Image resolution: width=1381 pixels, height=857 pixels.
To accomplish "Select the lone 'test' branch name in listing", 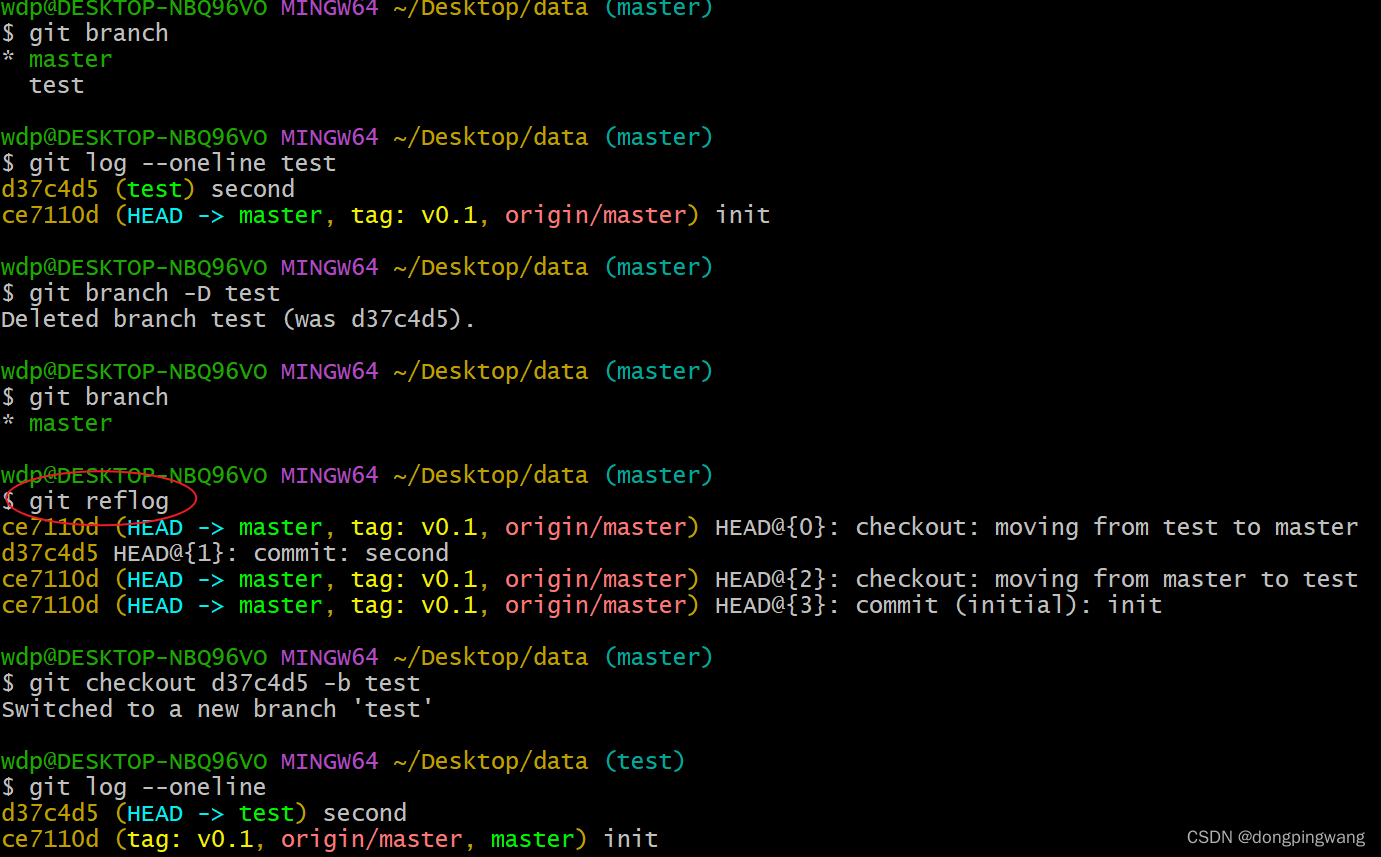I will click(57, 85).
